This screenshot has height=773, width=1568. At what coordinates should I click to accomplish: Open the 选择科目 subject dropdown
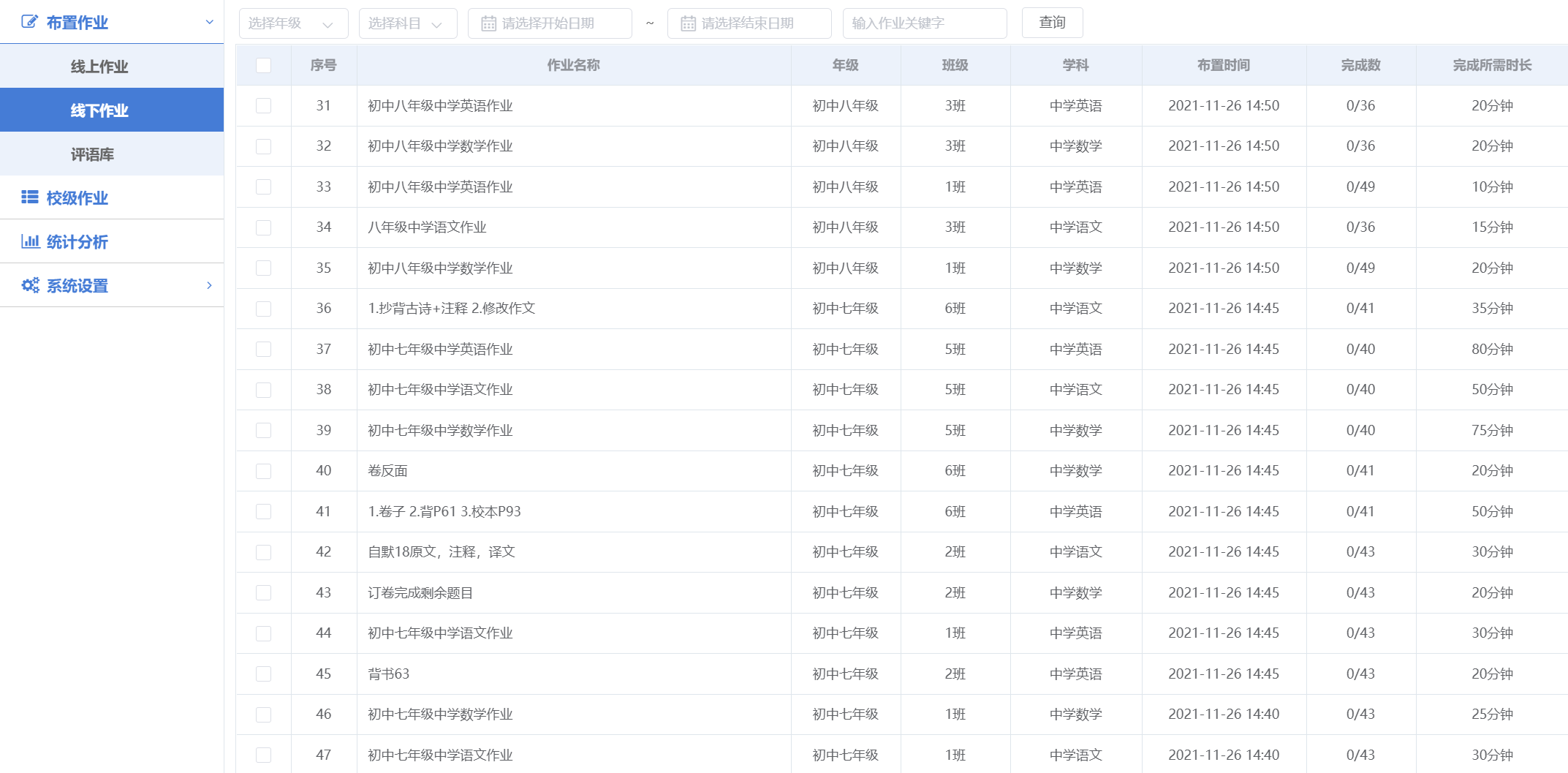coord(407,23)
